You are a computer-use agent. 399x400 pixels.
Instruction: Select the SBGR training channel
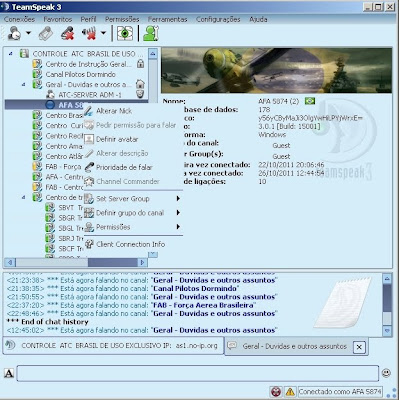pyautogui.click(x=70, y=218)
